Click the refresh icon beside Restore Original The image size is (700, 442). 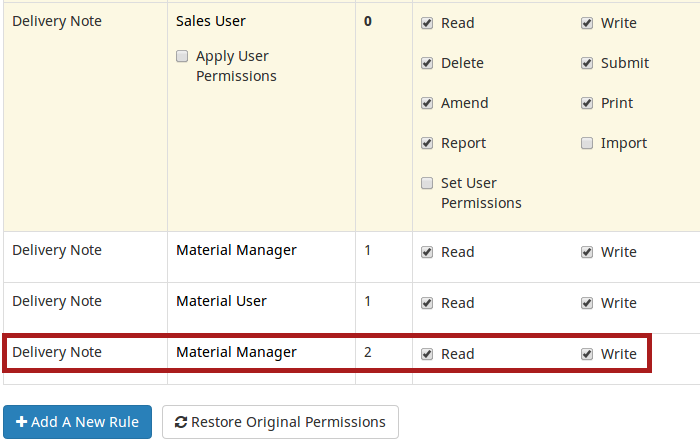pos(181,422)
